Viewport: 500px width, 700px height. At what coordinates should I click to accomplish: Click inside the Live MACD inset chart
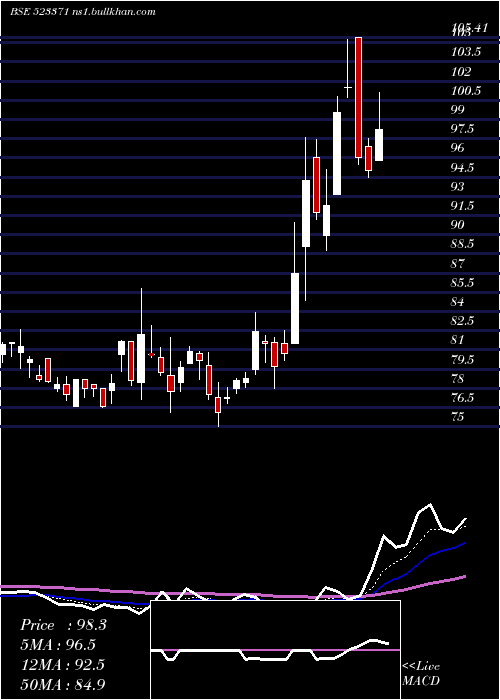point(275,650)
